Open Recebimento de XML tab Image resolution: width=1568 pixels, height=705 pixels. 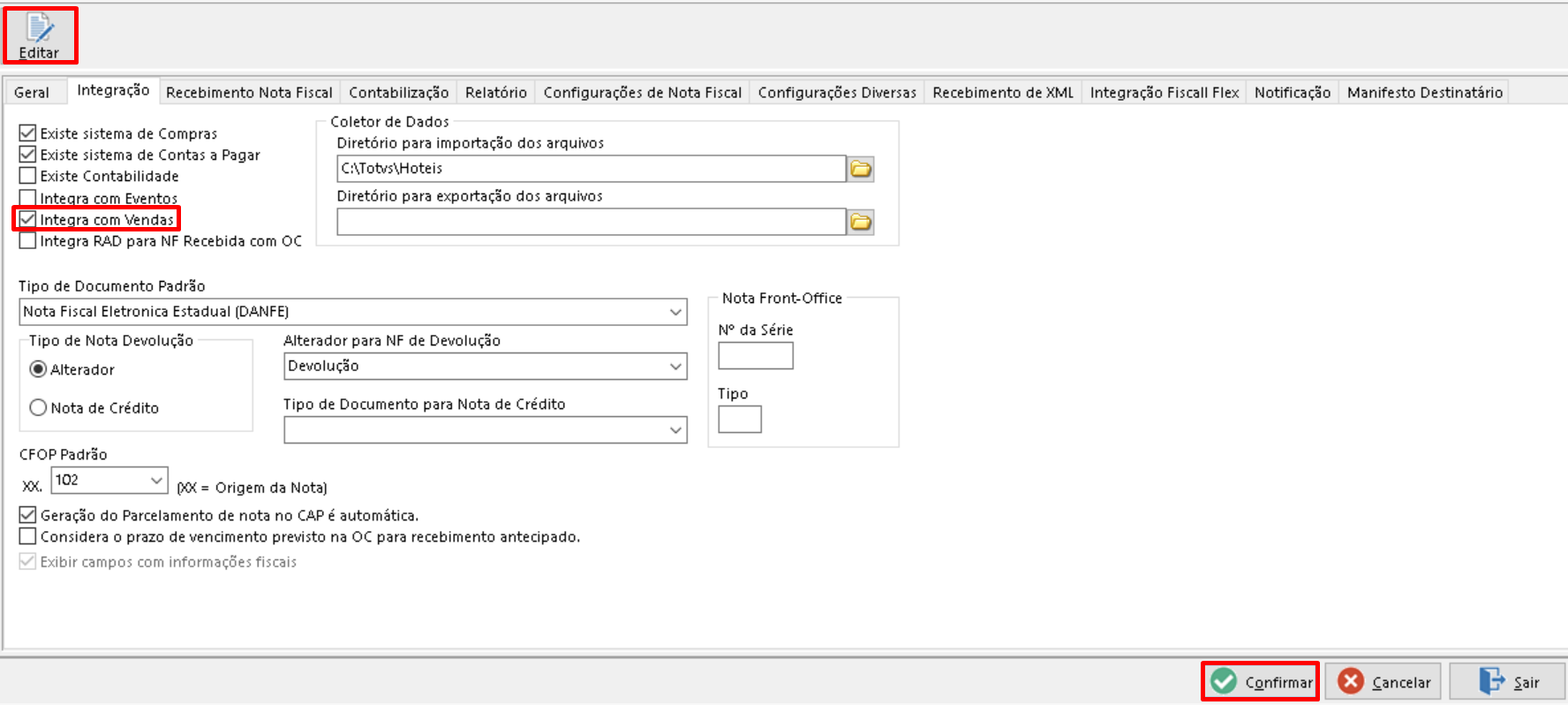(x=1003, y=93)
